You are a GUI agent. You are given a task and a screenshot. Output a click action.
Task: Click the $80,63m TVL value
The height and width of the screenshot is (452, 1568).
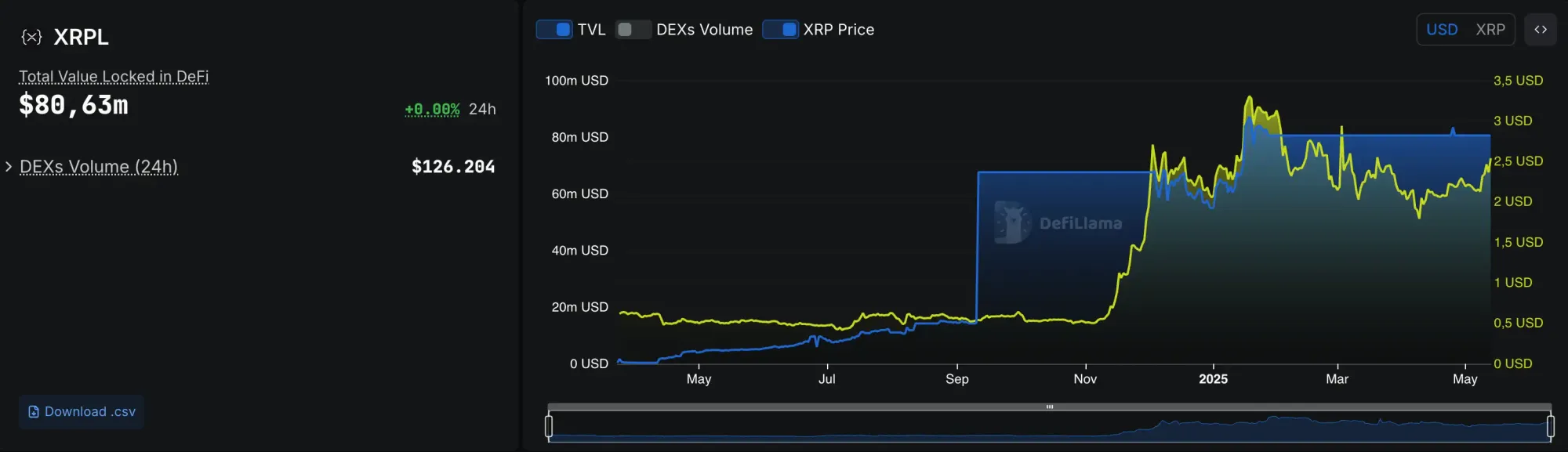(74, 105)
